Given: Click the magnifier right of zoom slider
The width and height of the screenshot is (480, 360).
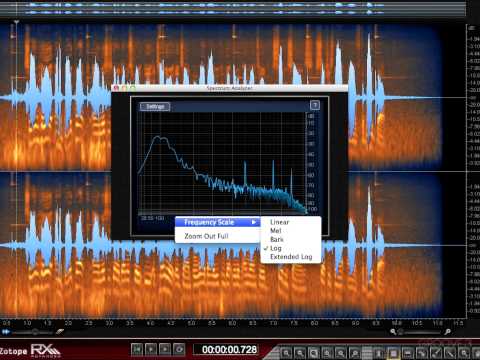Looking at the screenshot, I should [x=448, y=332].
